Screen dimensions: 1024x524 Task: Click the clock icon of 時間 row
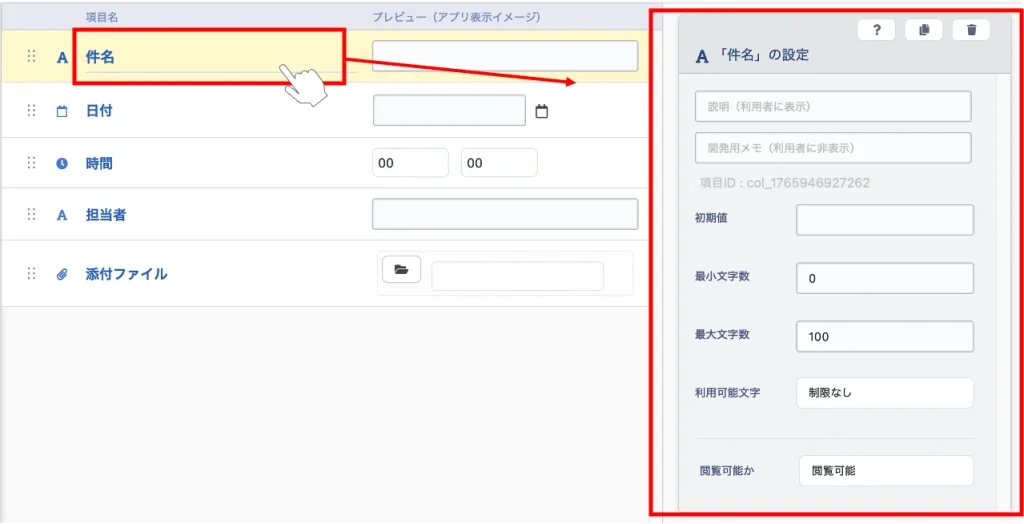tap(62, 163)
